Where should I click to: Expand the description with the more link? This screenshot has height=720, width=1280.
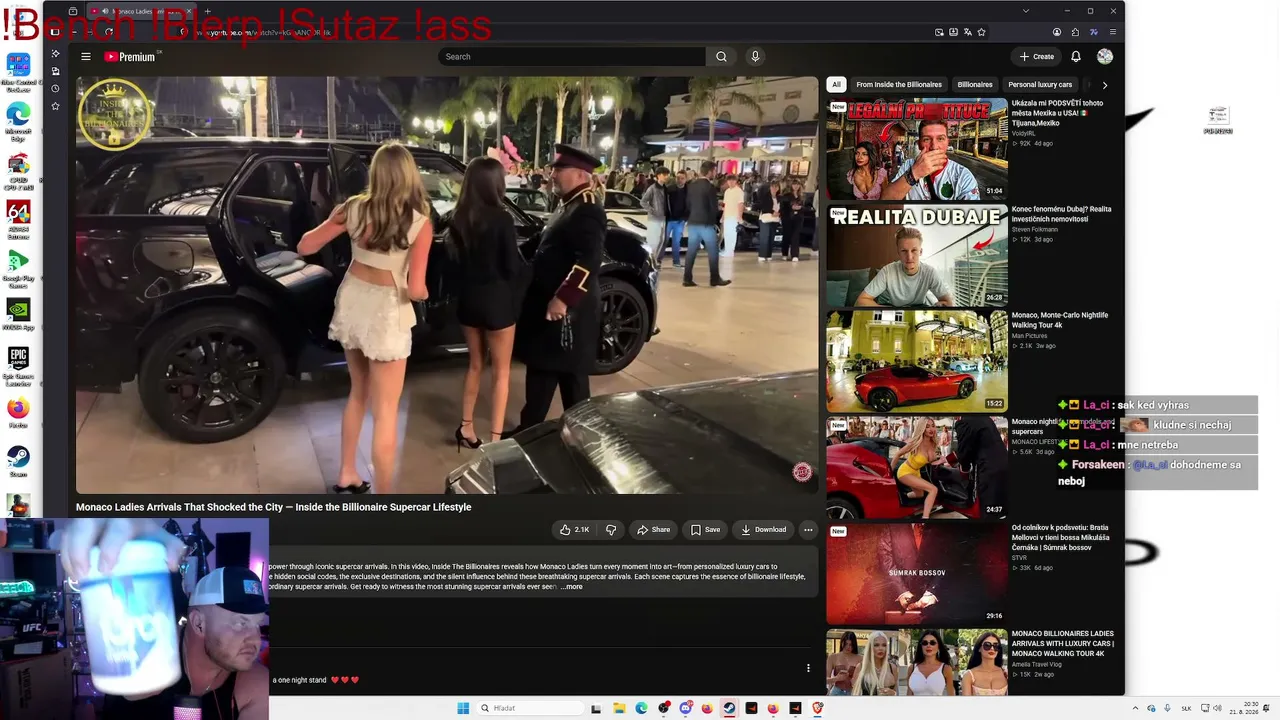pyautogui.click(x=572, y=587)
